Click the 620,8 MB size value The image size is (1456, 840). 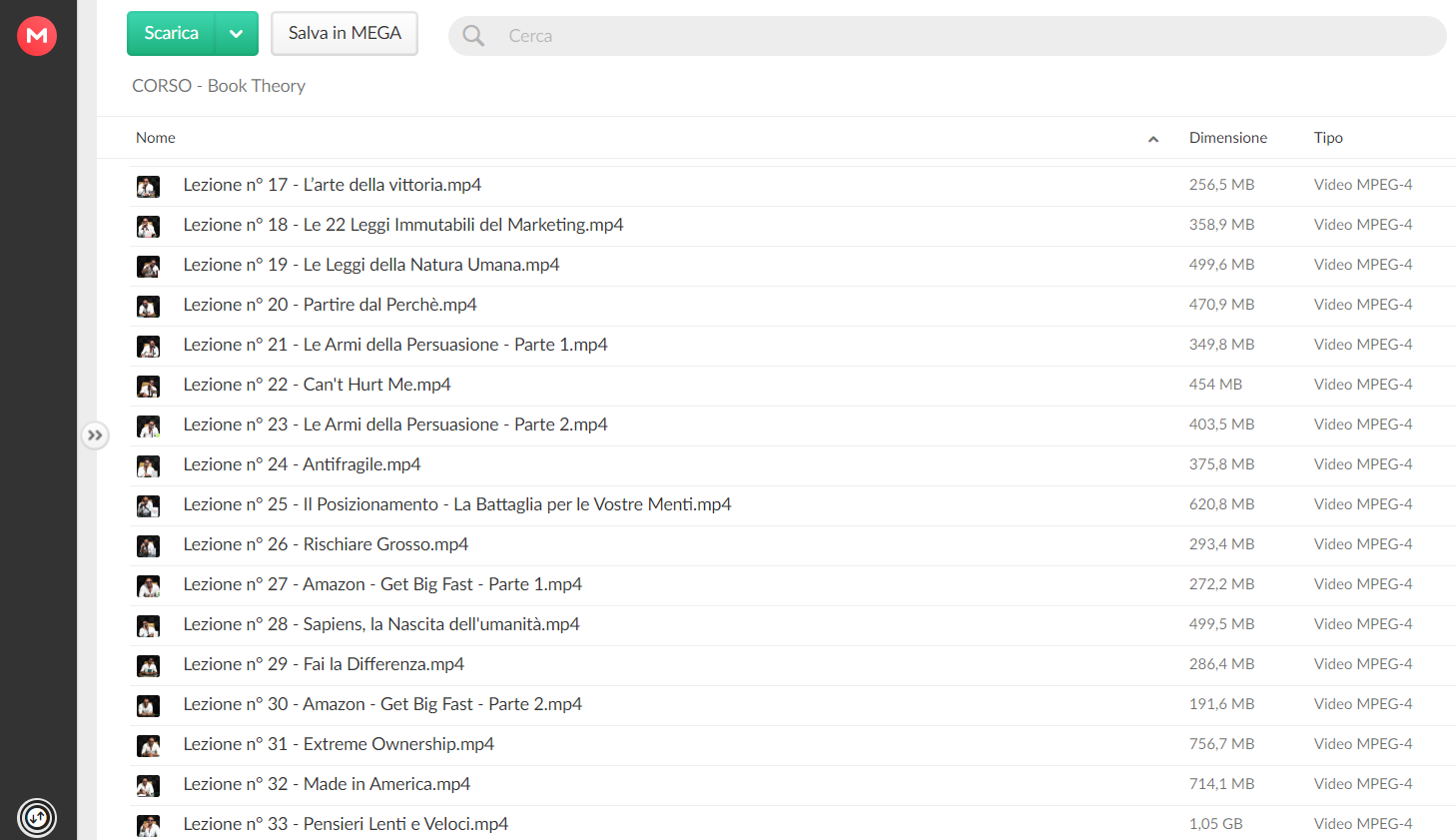1221,504
